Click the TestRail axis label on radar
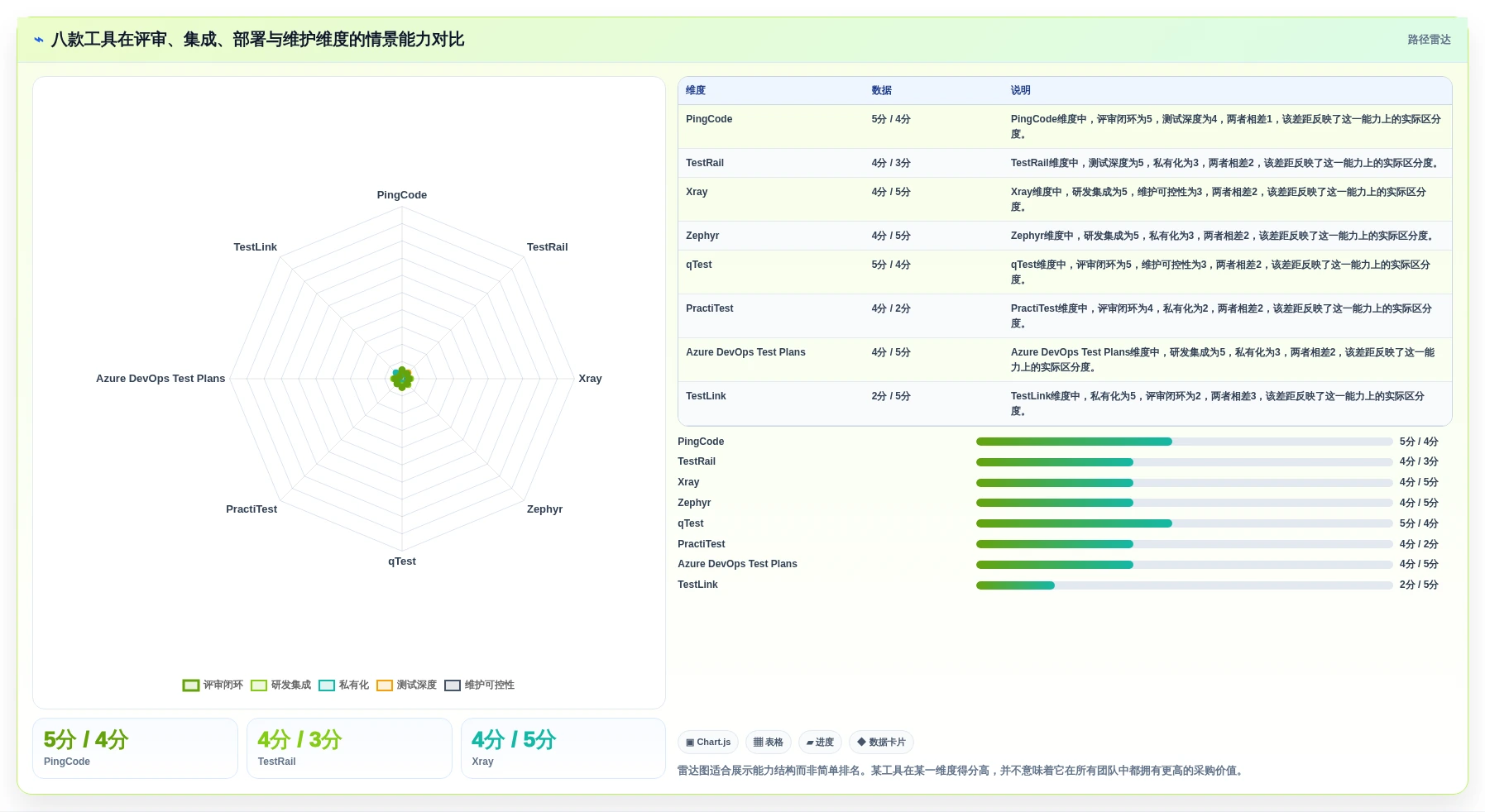Viewport: 1485px width, 812px height. point(547,247)
